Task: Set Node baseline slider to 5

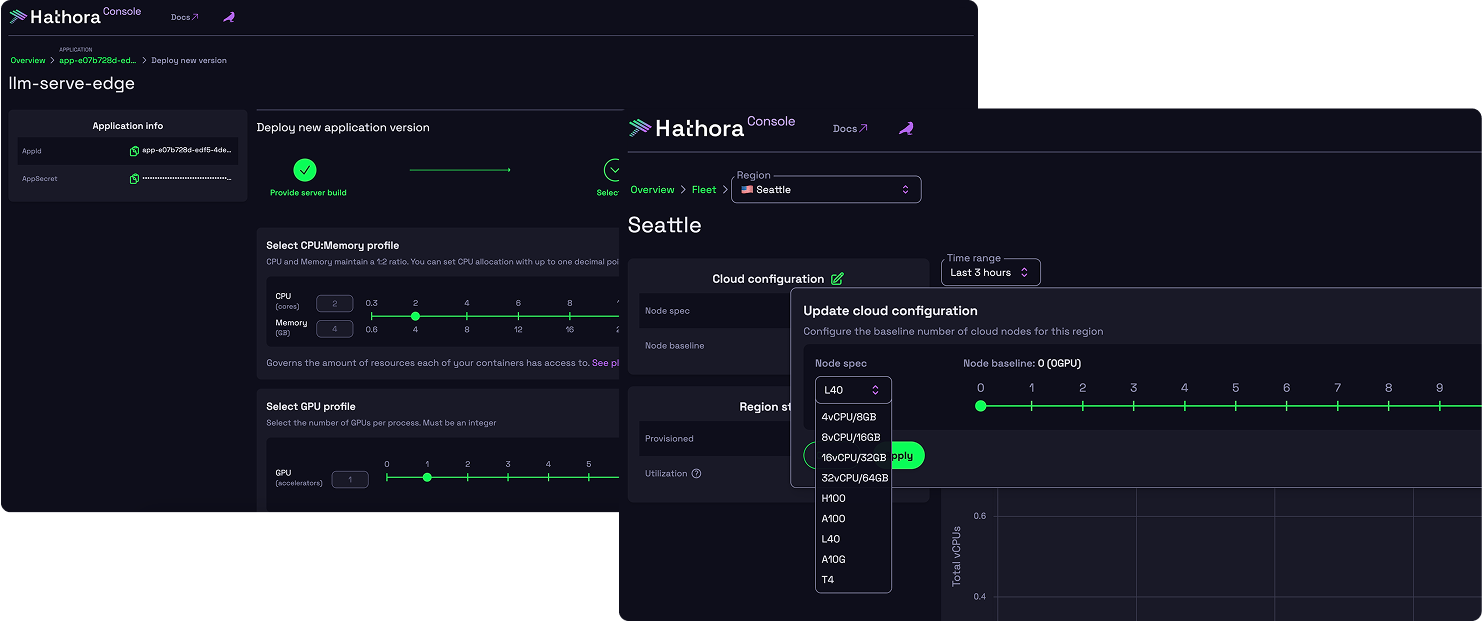Action: click(x=1235, y=406)
